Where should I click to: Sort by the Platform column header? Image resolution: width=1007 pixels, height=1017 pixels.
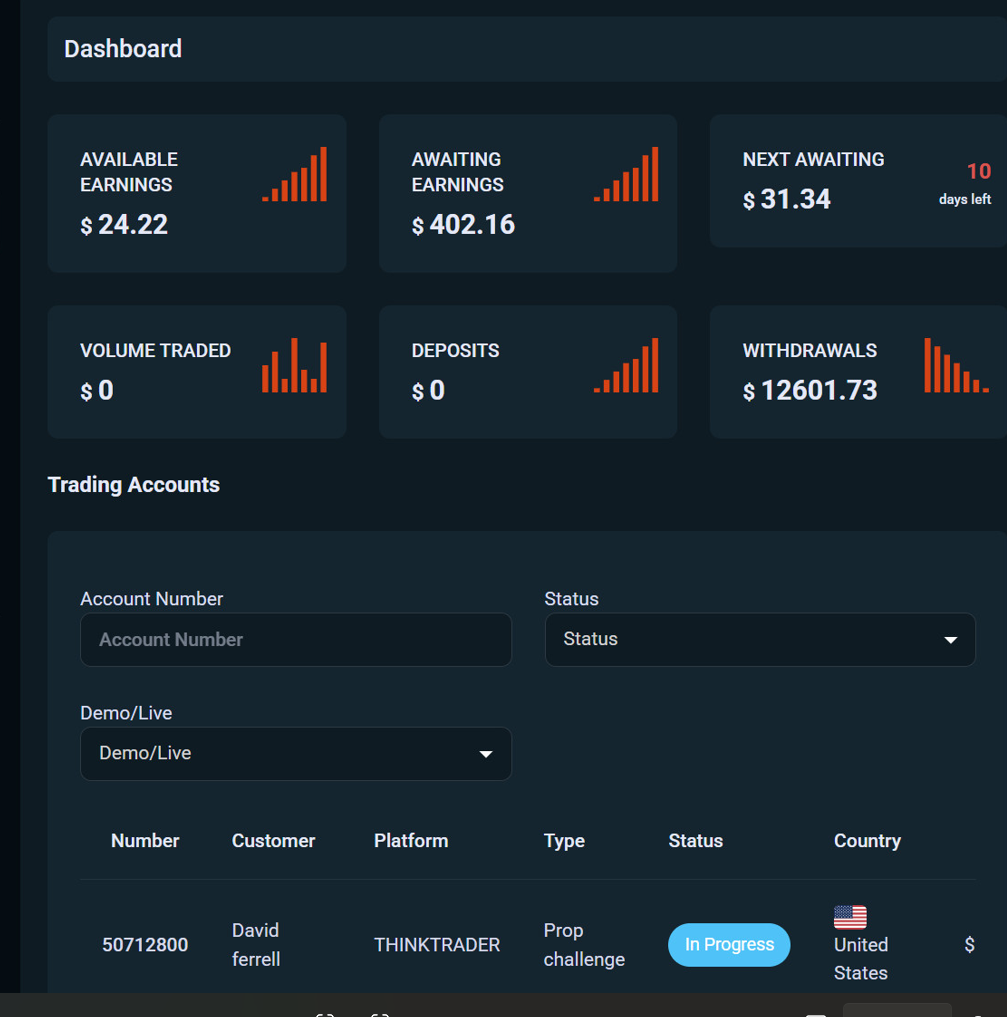[411, 841]
